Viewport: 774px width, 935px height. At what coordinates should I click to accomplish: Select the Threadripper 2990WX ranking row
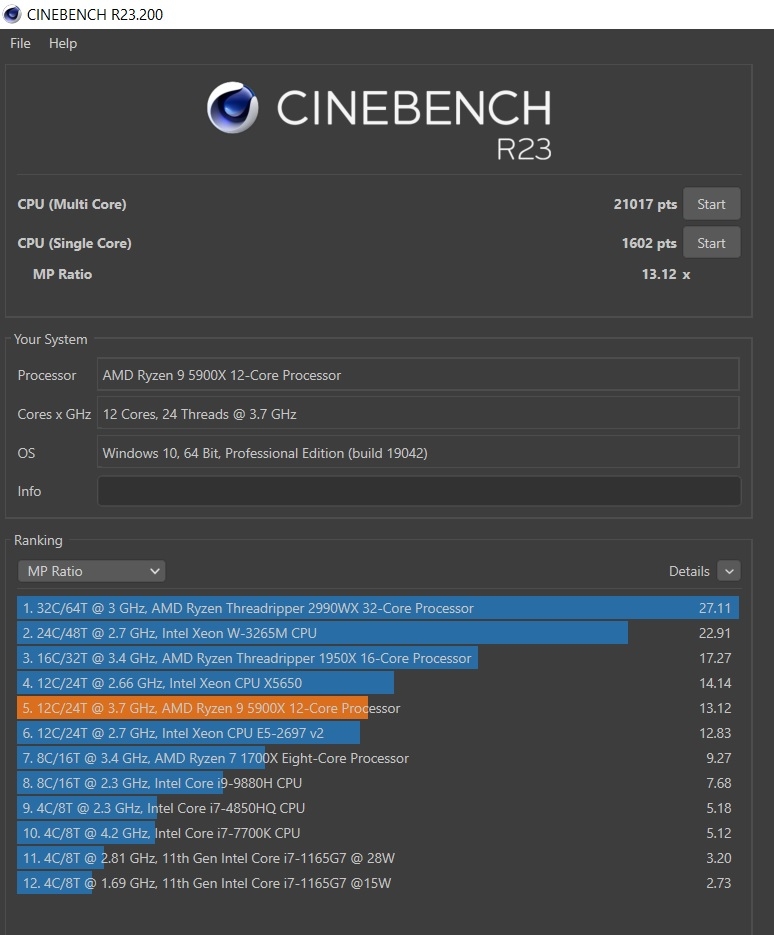(378, 608)
